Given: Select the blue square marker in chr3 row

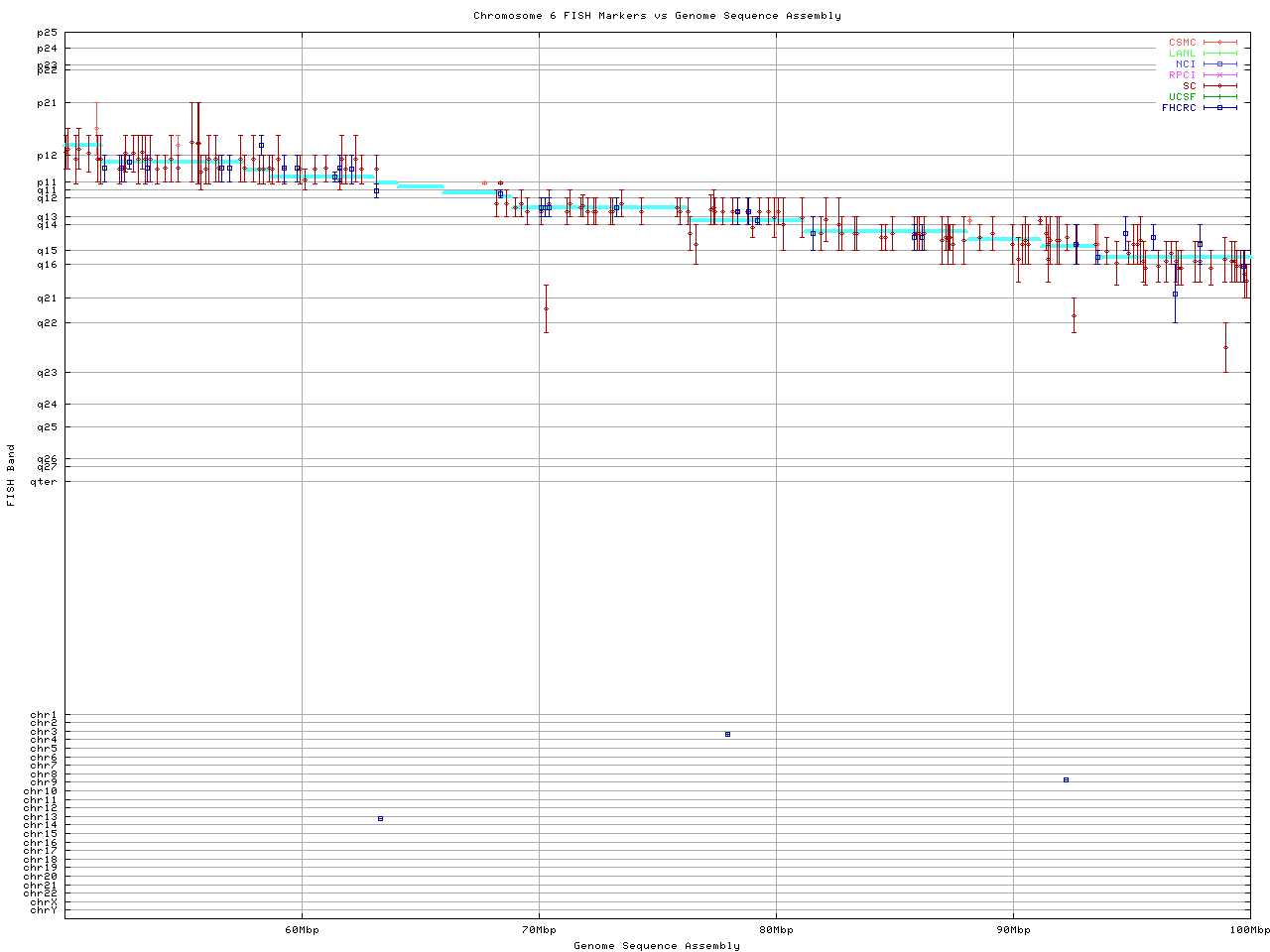Looking at the screenshot, I should (x=727, y=734).
